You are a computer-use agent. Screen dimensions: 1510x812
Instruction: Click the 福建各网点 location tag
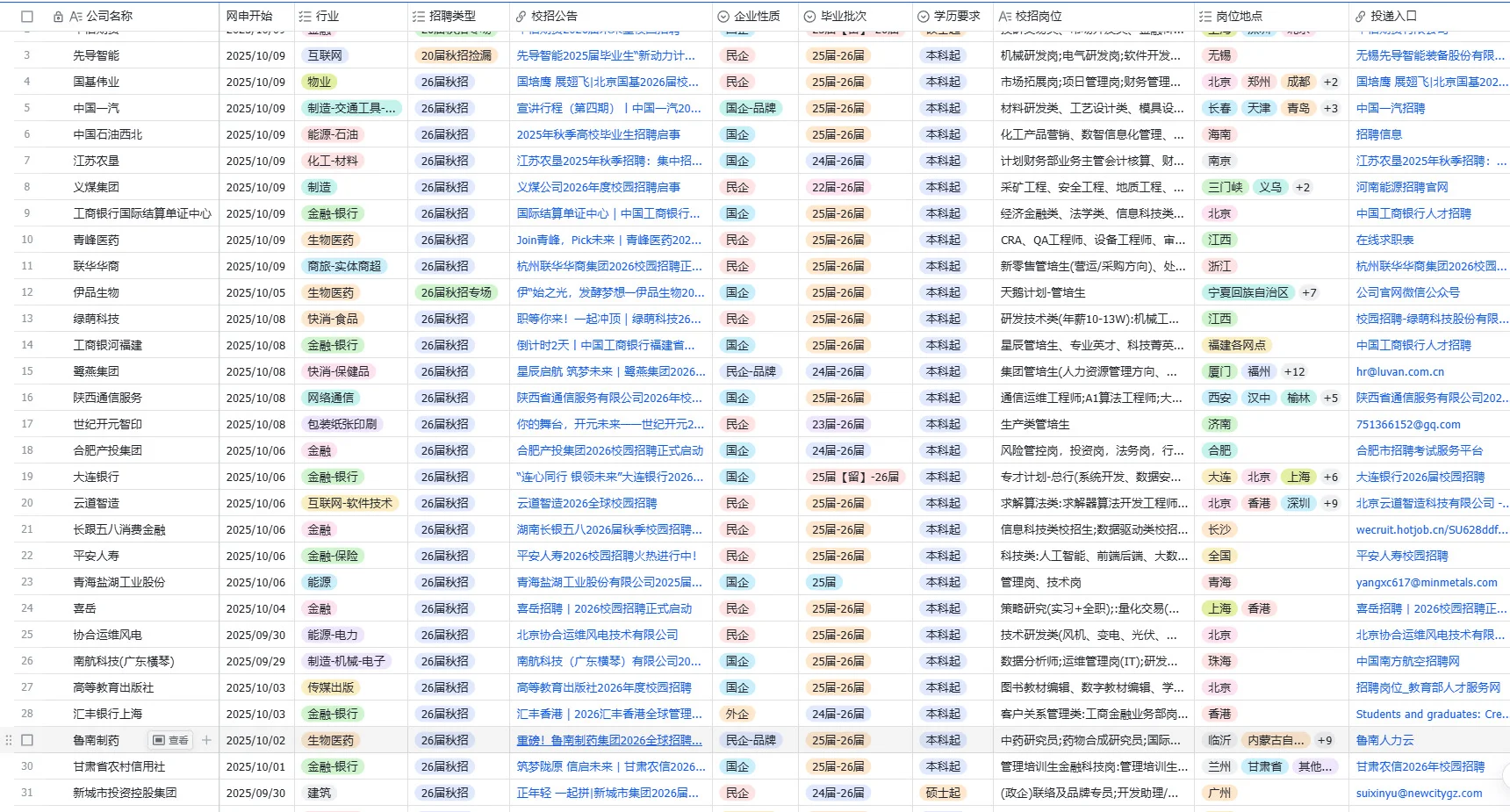[1237, 345]
